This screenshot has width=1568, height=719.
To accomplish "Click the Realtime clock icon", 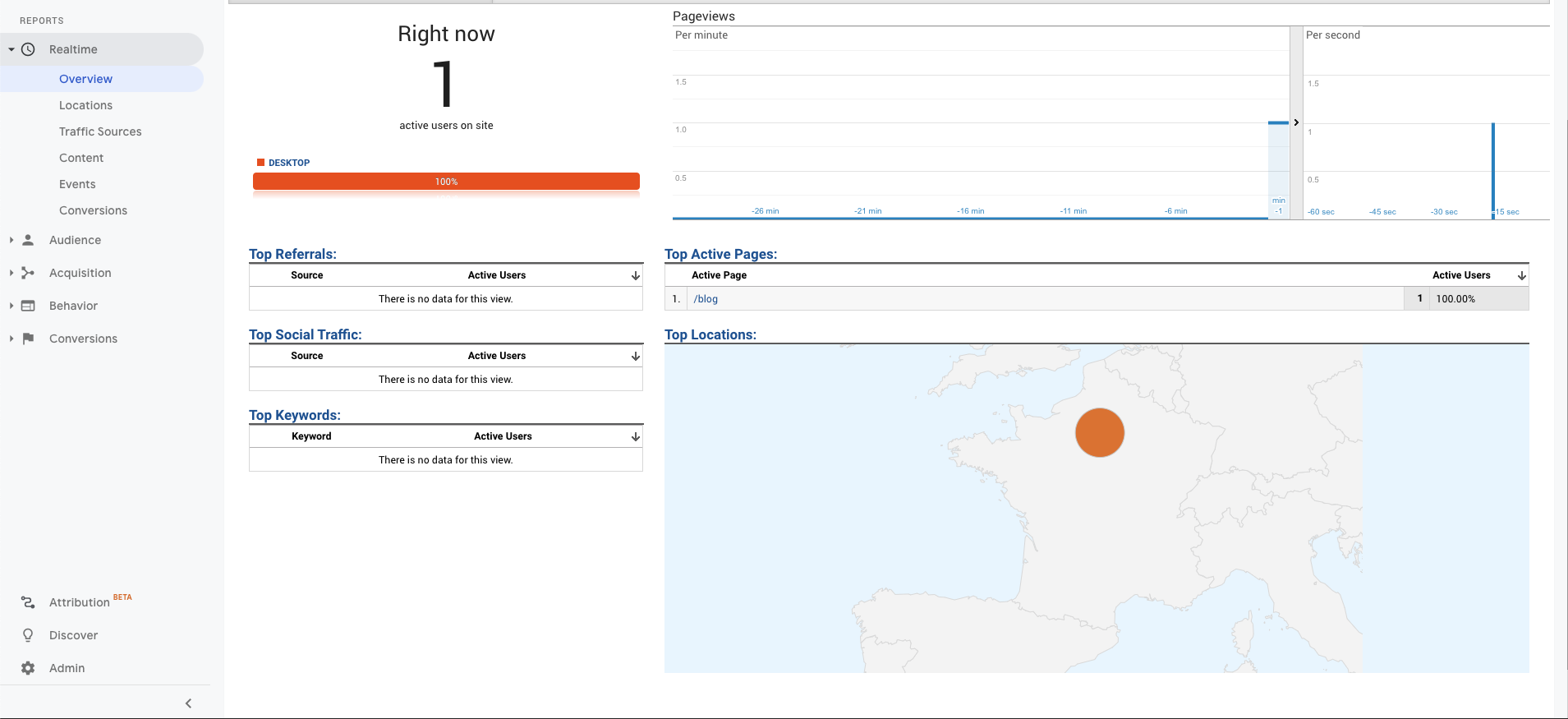I will [28, 49].
